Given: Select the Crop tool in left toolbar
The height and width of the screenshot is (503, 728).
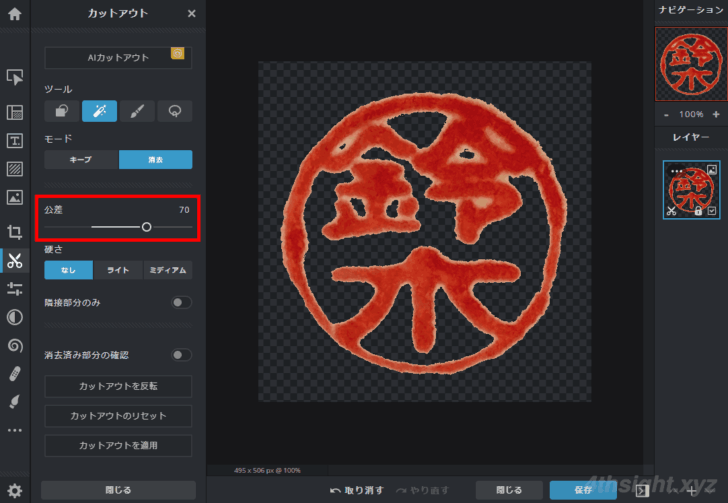Looking at the screenshot, I should (14, 232).
